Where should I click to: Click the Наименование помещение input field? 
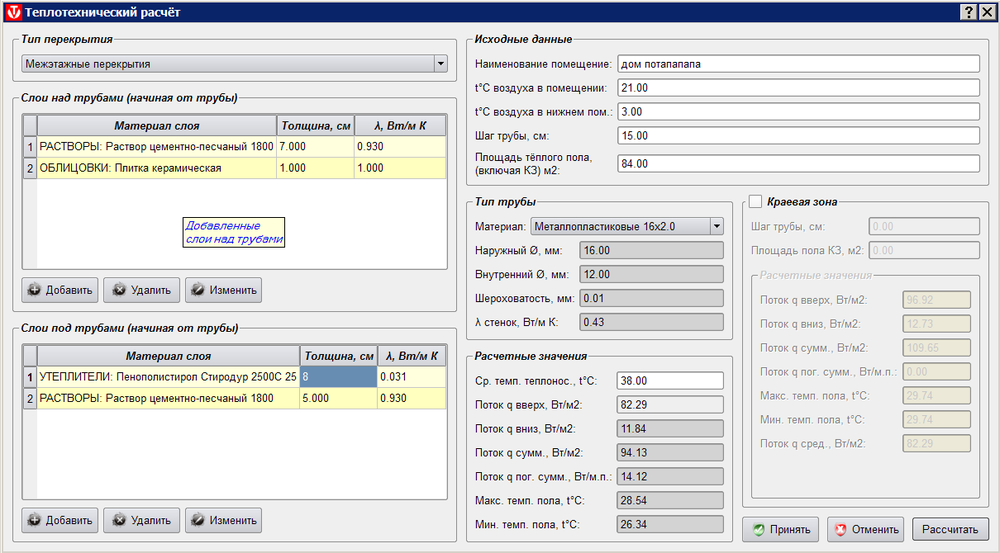click(x=798, y=64)
